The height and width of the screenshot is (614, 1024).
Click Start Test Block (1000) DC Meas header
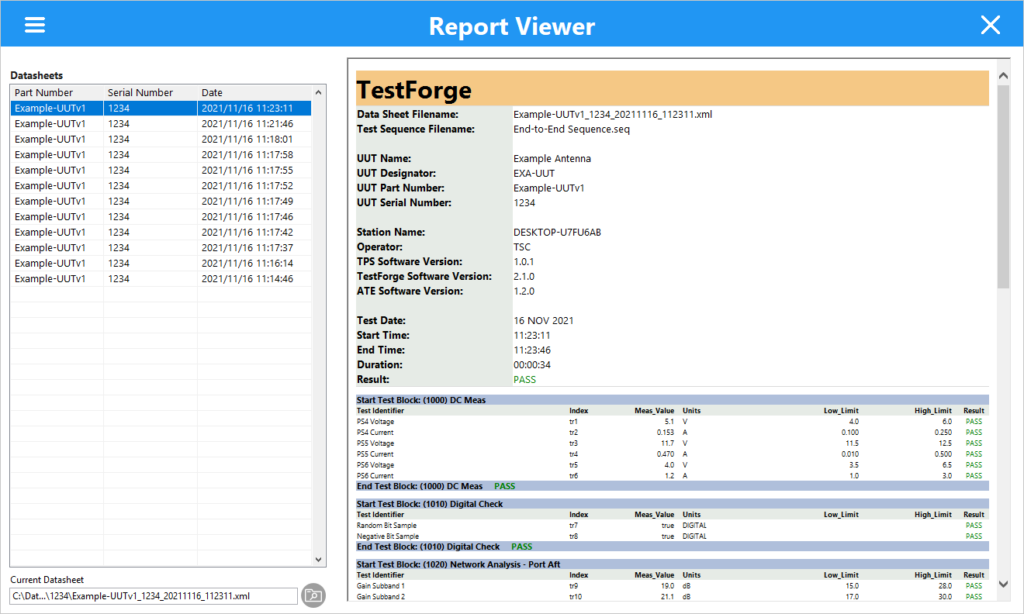pos(672,400)
